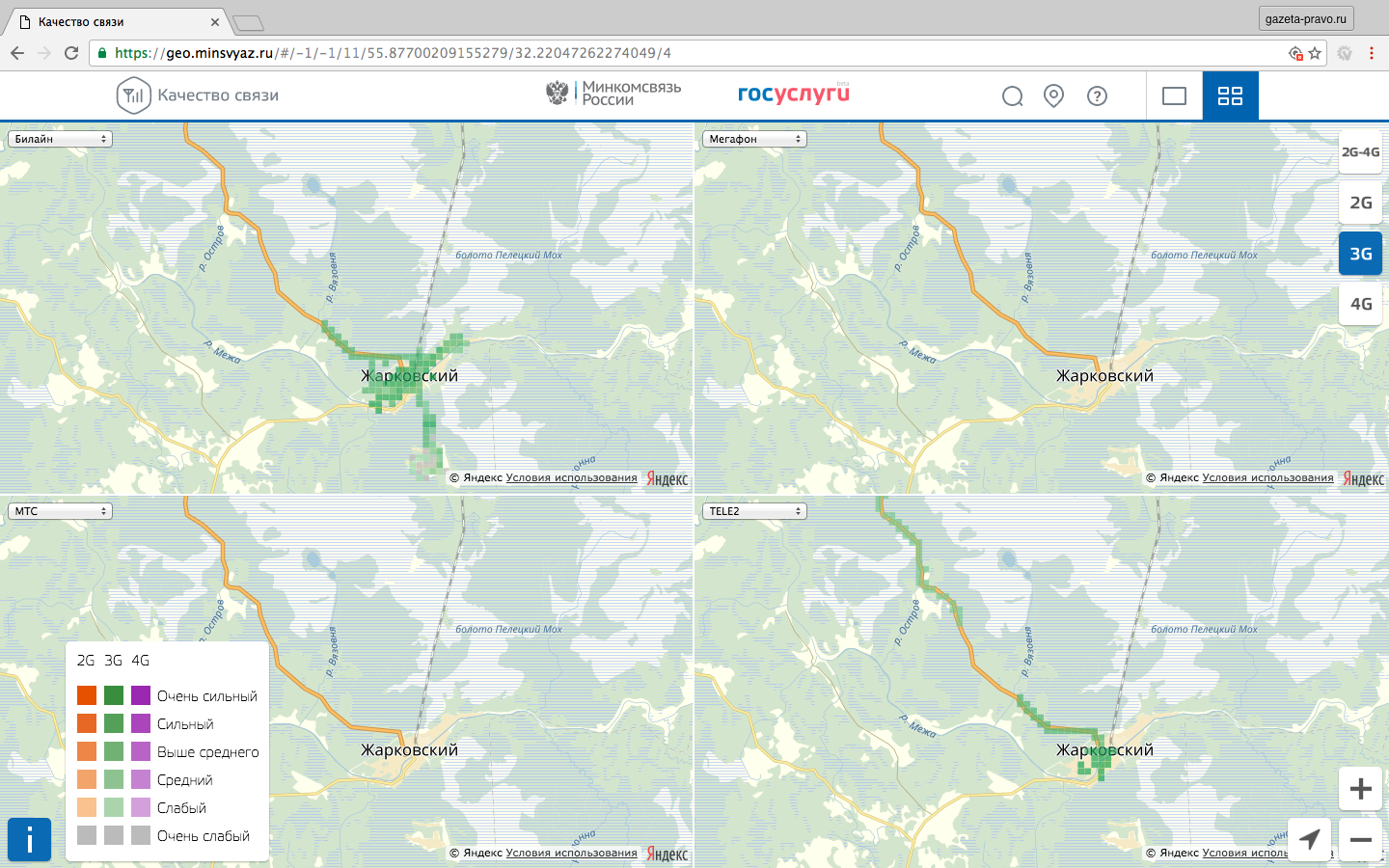Click Жарковский label on Билайн map
This screenshot has width=1389, height=868.
(409, 376)
